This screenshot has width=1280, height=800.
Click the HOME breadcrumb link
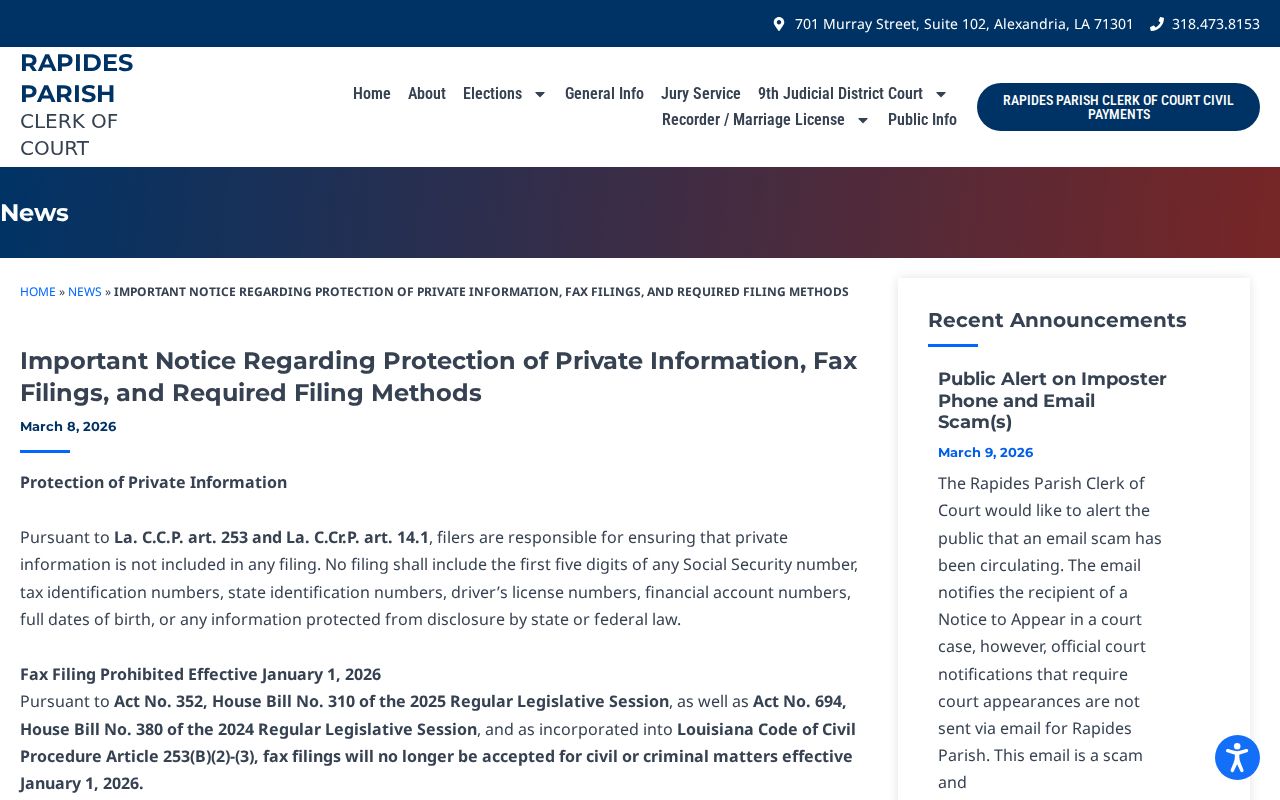(38, 292)
